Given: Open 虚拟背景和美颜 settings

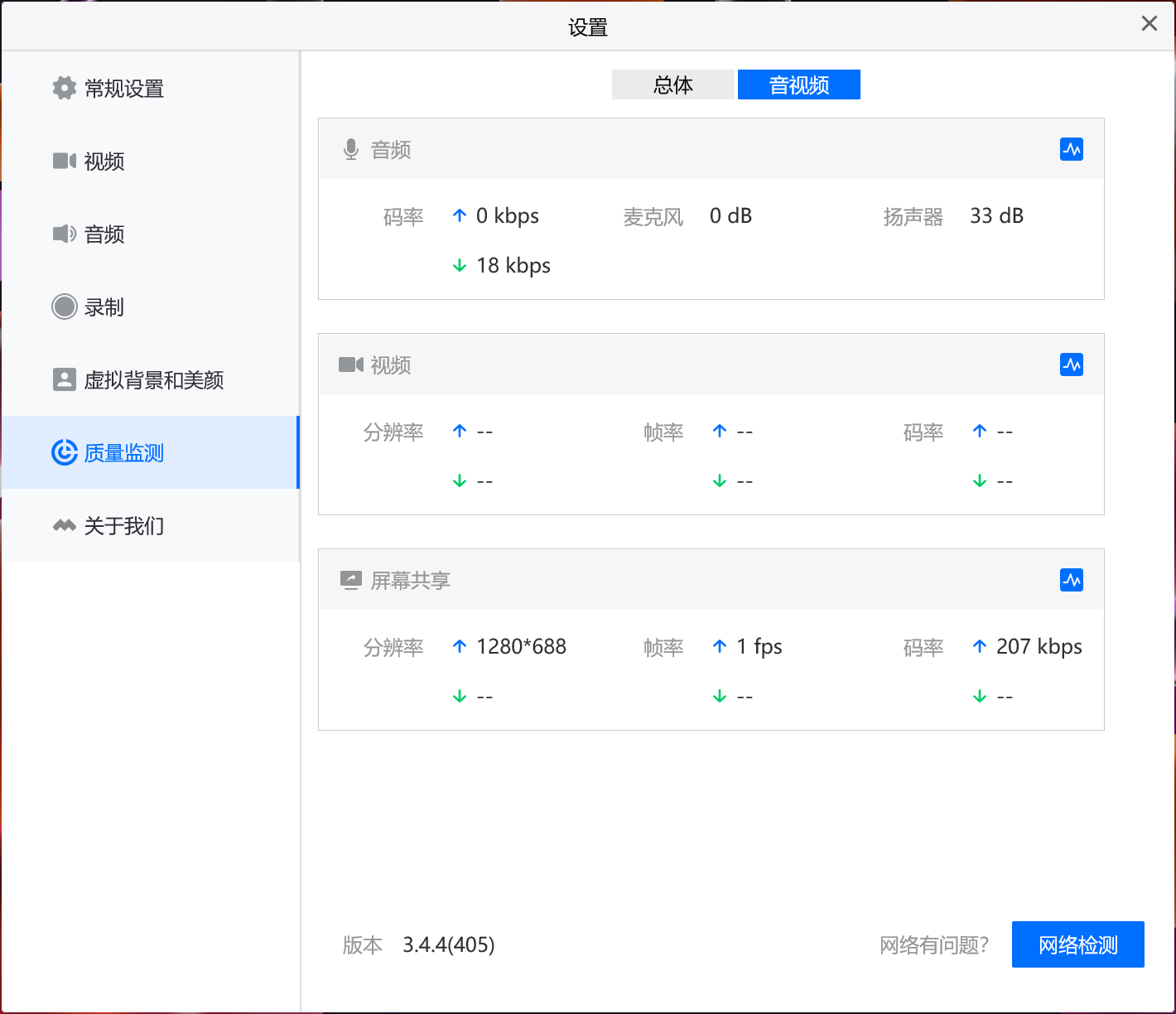Looking at the screenshot, I should 149,379.
